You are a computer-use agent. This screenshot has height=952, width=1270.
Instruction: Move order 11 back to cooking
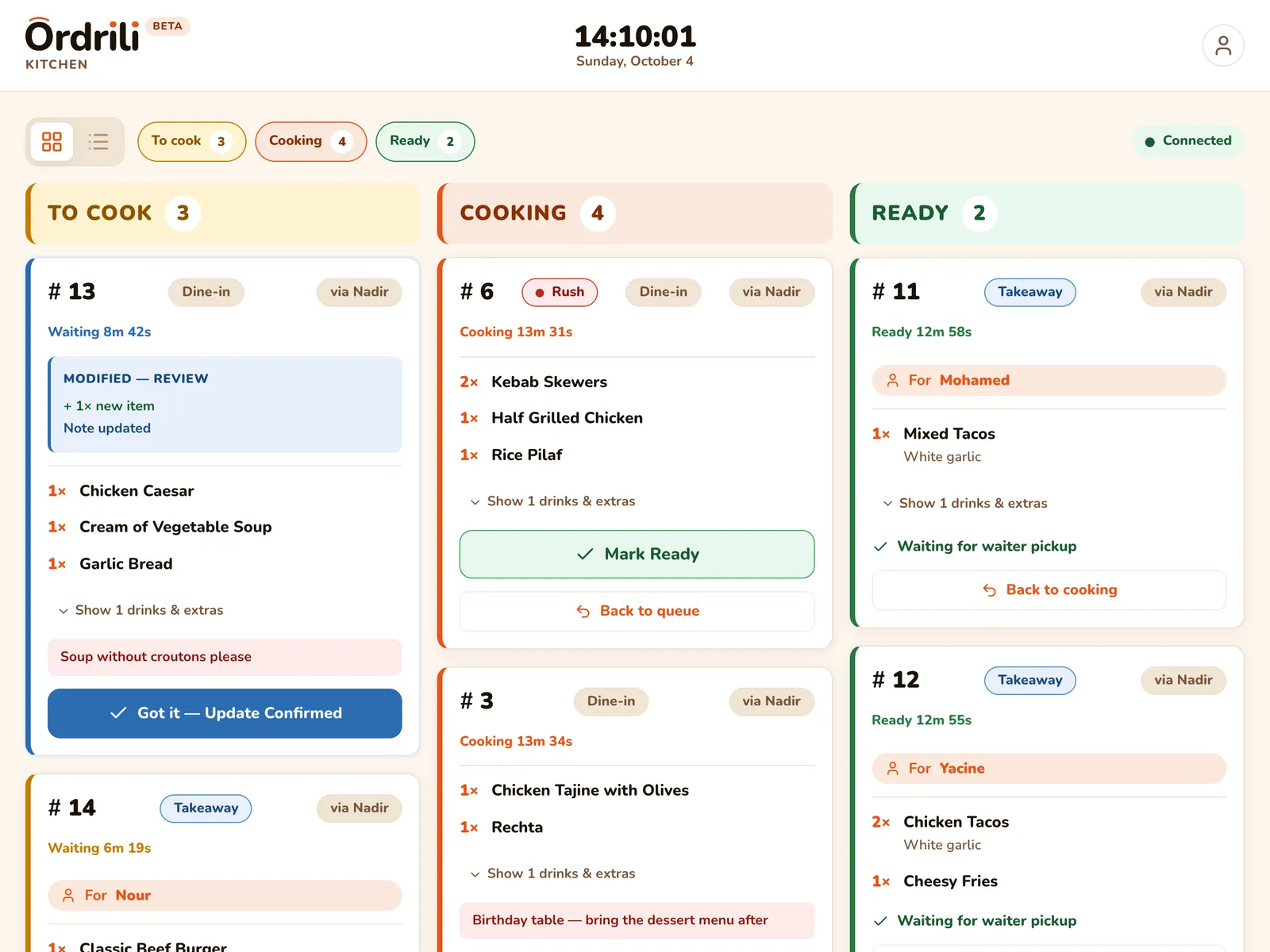(x=1049, y=589)
